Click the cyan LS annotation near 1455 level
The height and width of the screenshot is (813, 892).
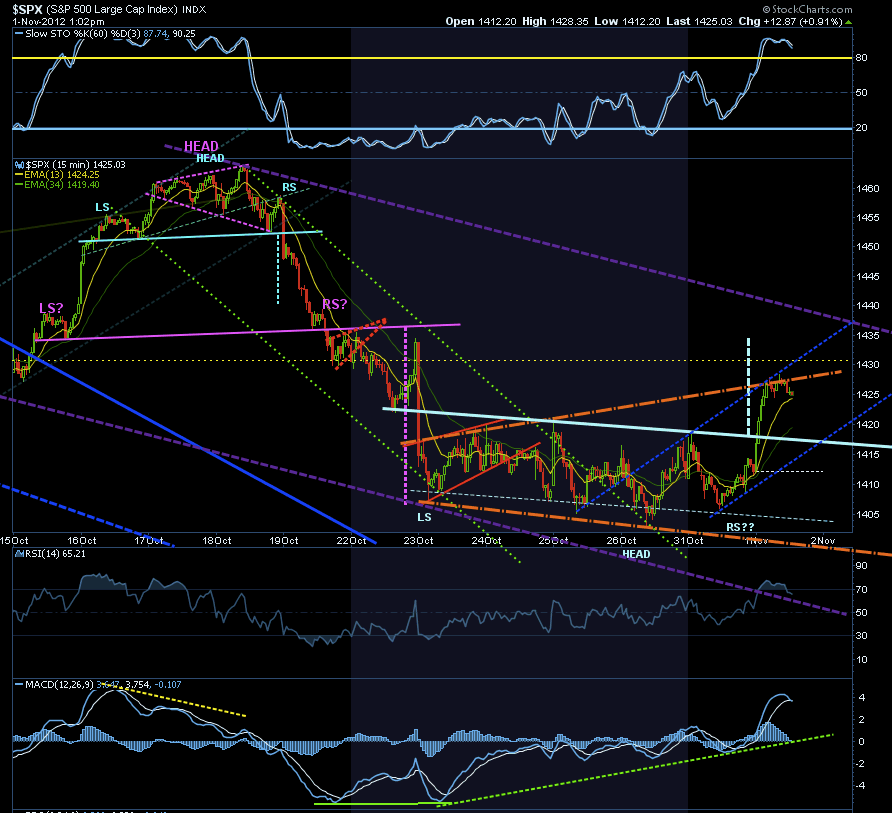(x=102, y=207)
